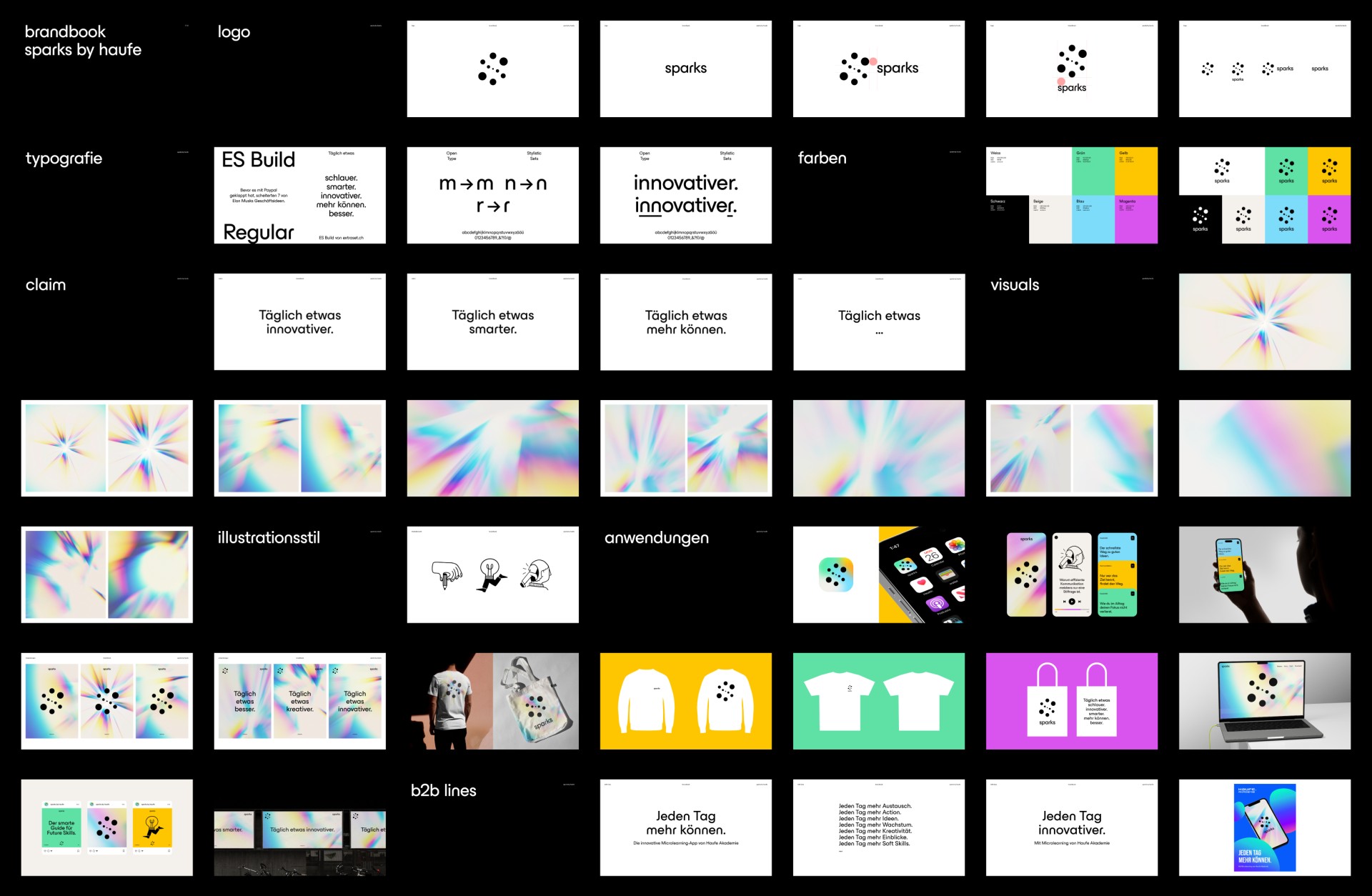Open the t-shirt and tote bag photo slide
Image resolution: width=1372 pixels, height=896 pixels.
[493, 701]
